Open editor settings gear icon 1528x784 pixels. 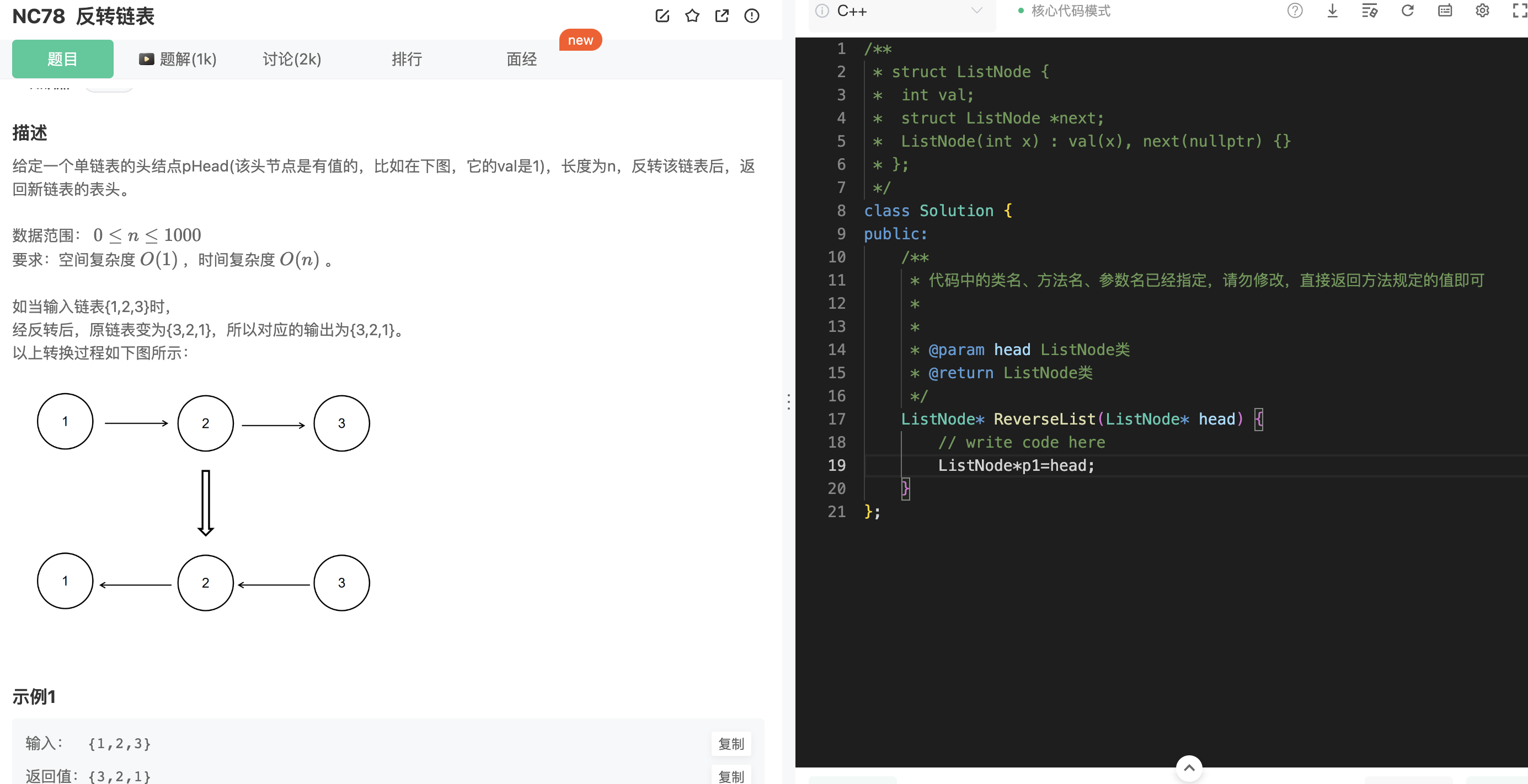pos(1482,10)
